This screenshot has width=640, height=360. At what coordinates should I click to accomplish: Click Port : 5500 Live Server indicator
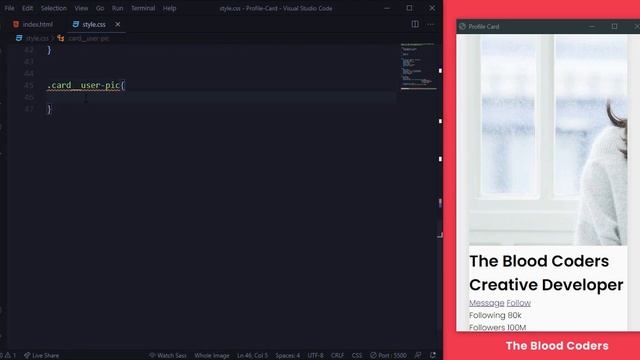tap(388, 356)
